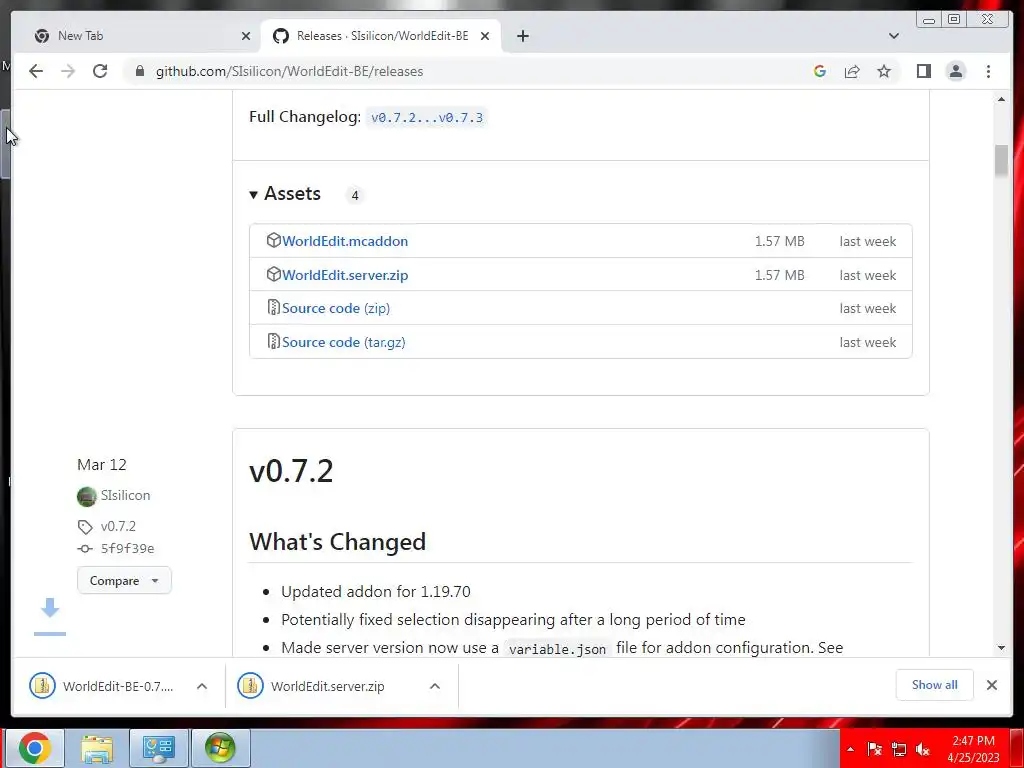1024x768 pixels.
Task: Click the Source code (zip) file icon
Action: click(x=274, y=308)
